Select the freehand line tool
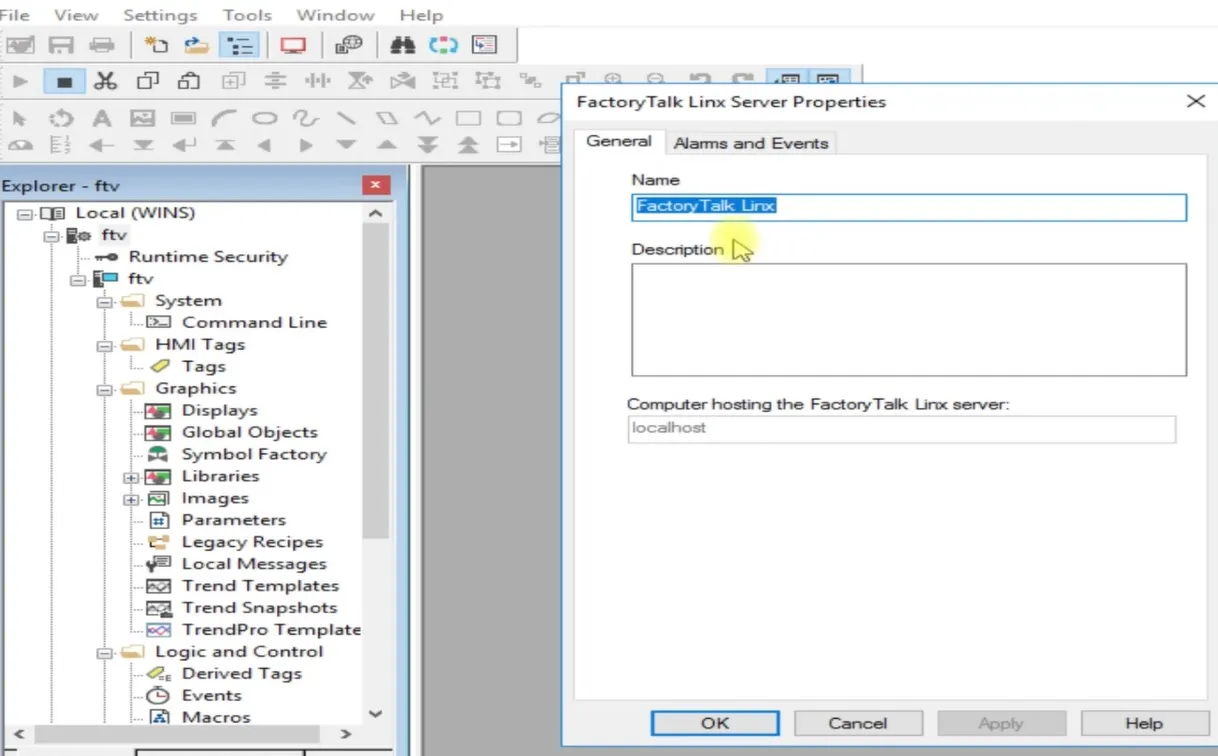 point(305,117)
